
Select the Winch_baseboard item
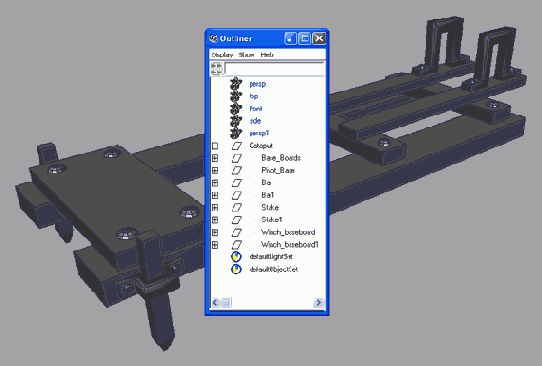pyautogui.click(x=288, y=232)
